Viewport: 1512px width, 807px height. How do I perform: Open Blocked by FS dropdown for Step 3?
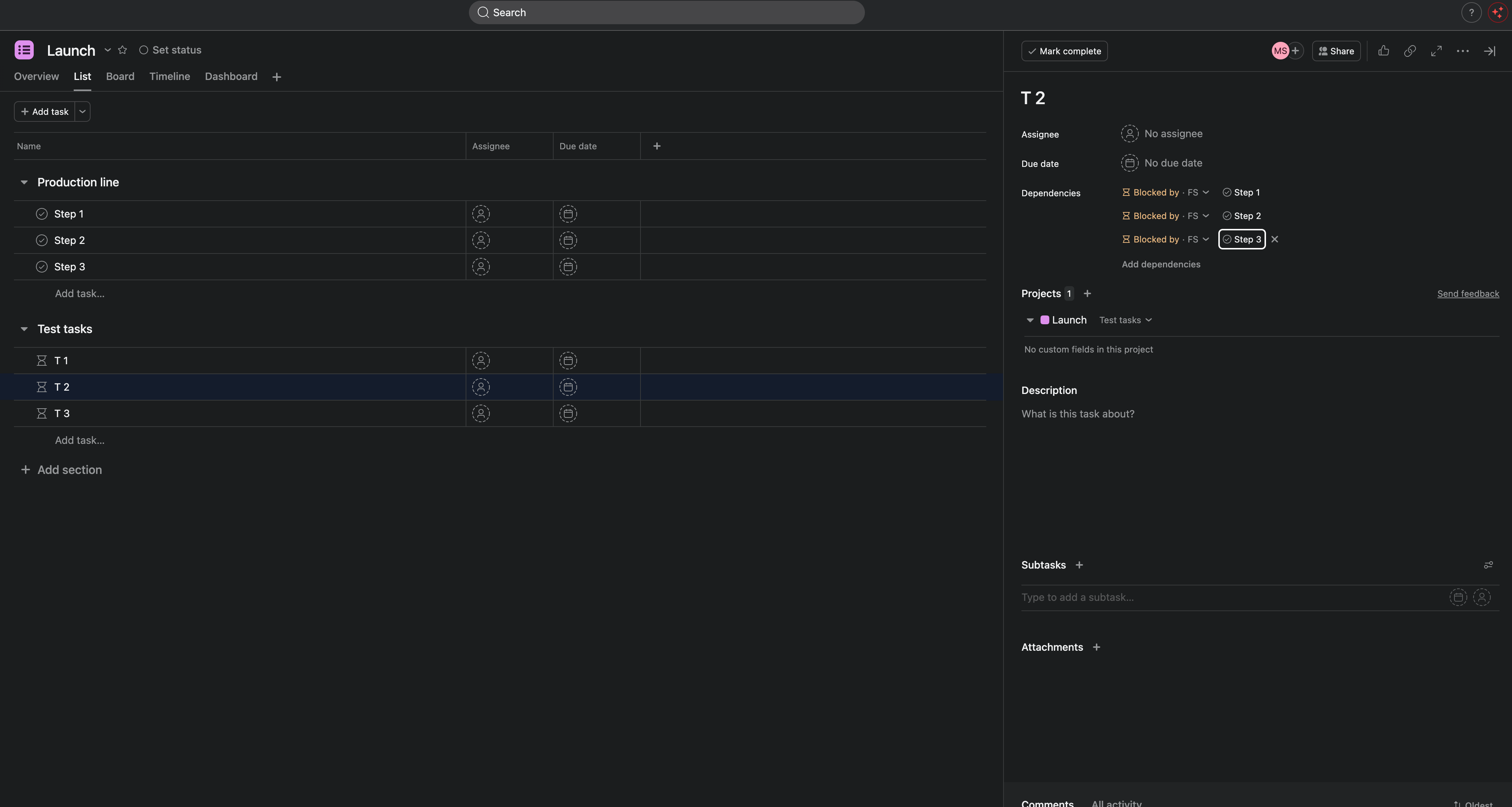pos(1165,240)
